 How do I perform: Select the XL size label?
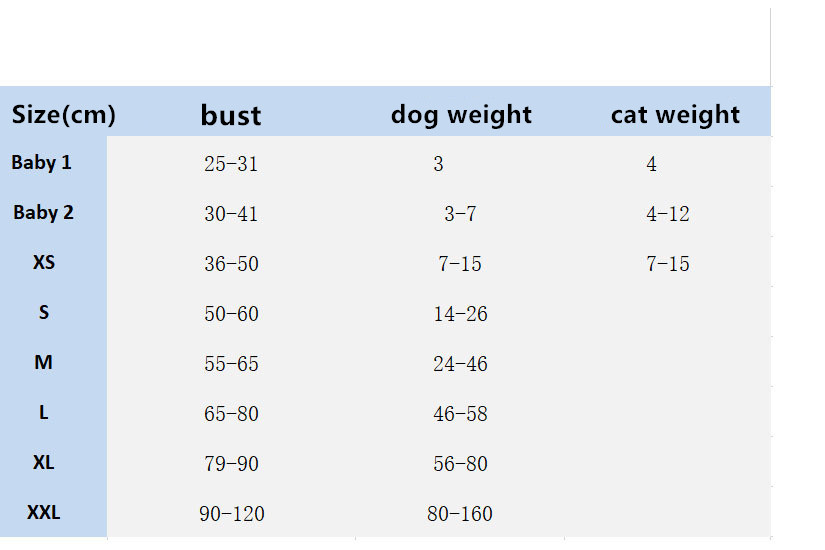click(44, 463)
